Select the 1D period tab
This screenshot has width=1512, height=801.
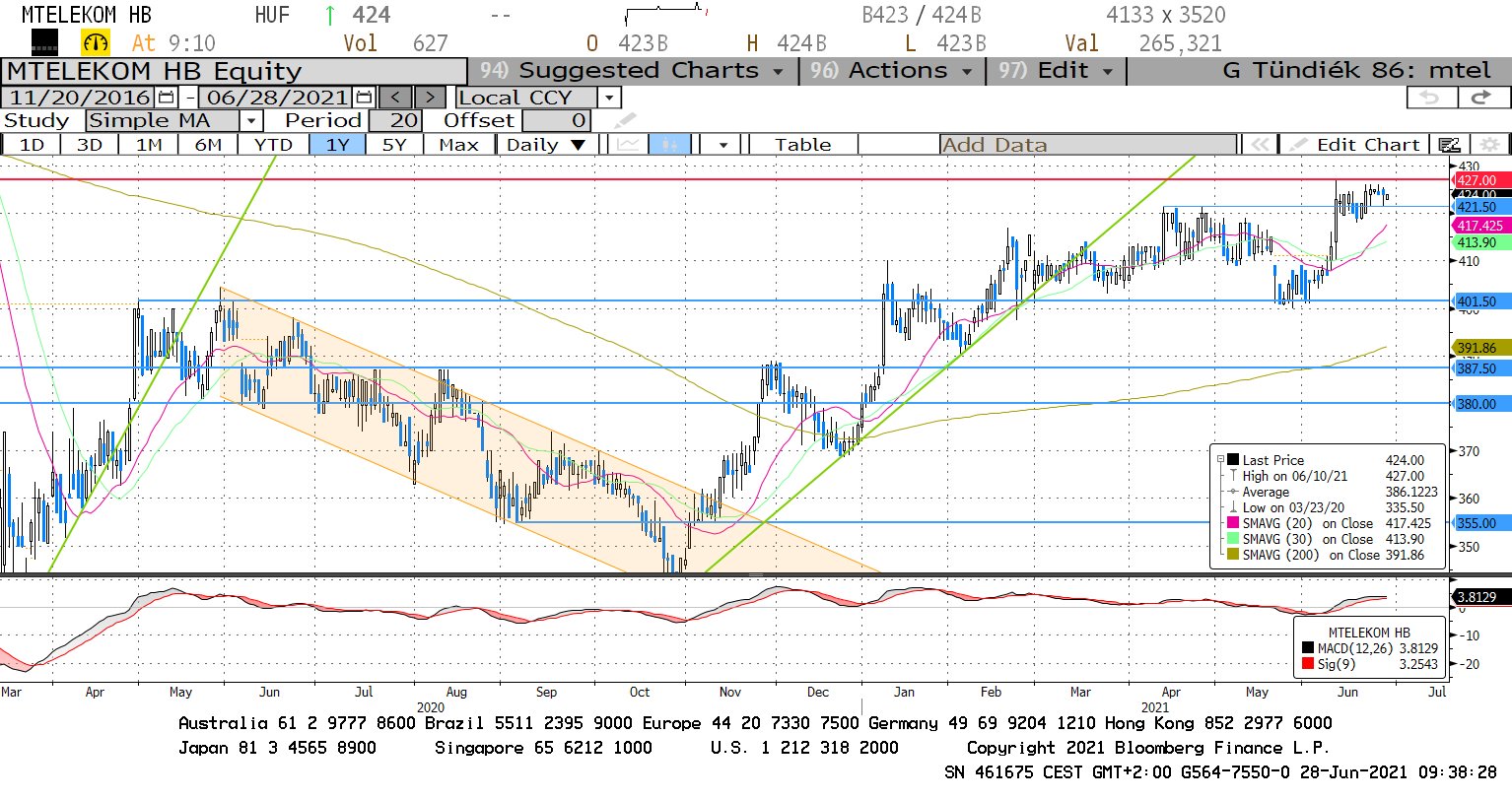pos(33,145)
